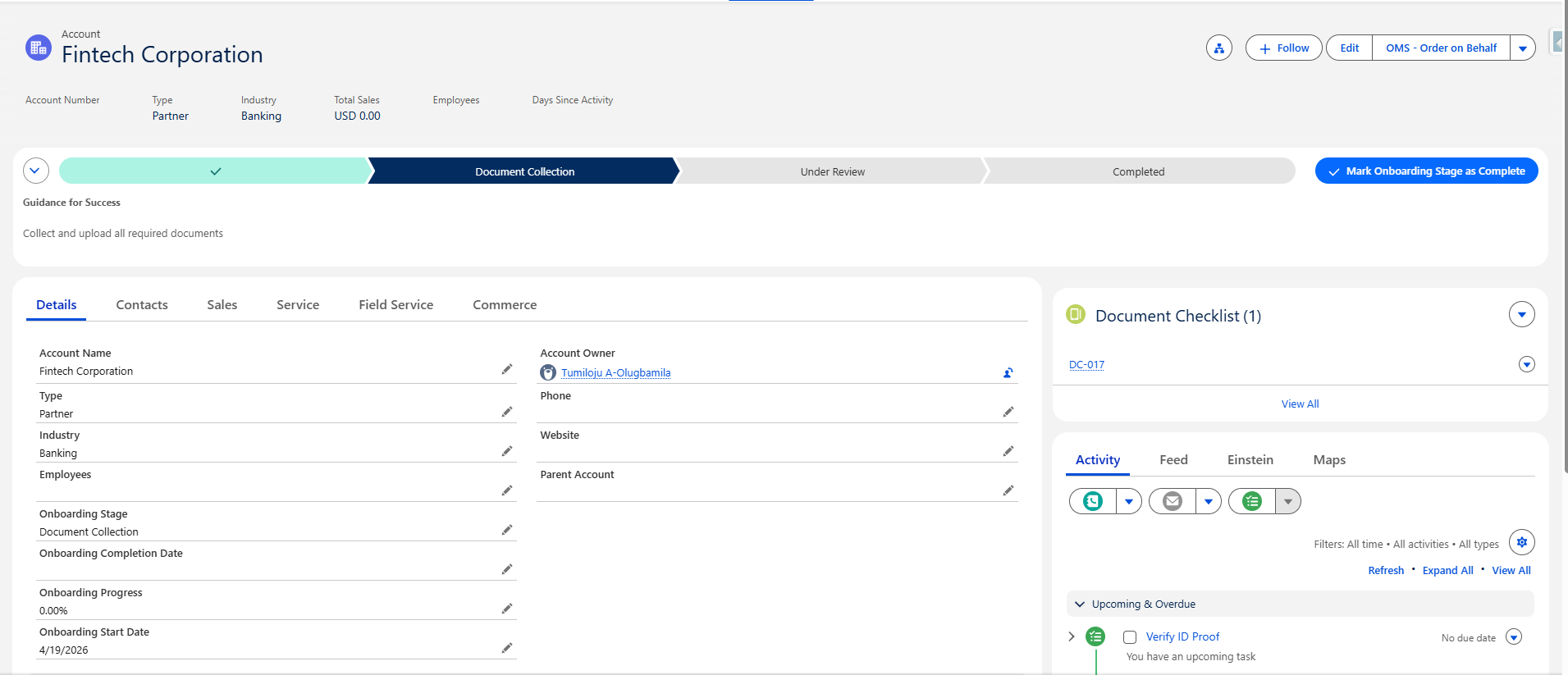This screenshot has width=1568, height=675.
Task: Edit Parent Account pencil icon
Action: (x=1008, y=490)
